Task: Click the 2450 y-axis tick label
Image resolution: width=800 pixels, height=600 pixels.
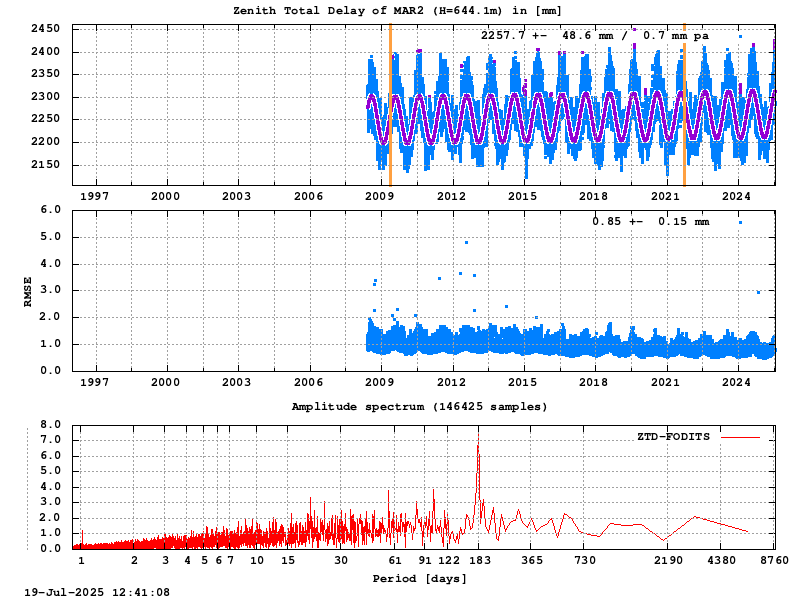Action: tap(45, 29)
